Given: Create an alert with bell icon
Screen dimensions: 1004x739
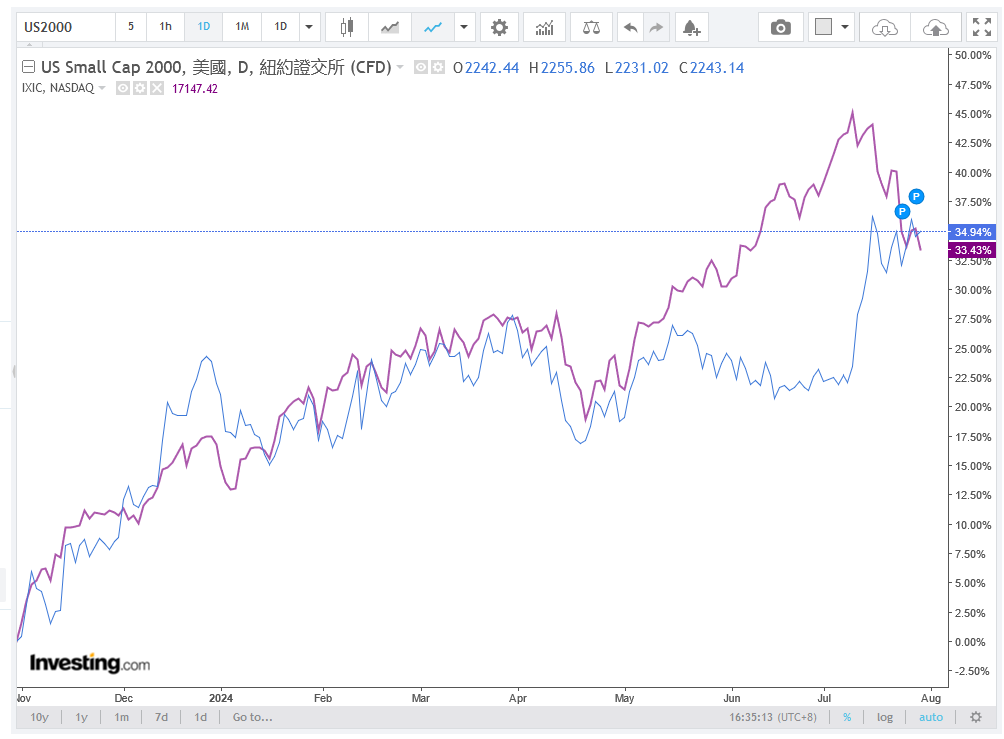Looking at the screenshot, I should [x=691, y=27].
